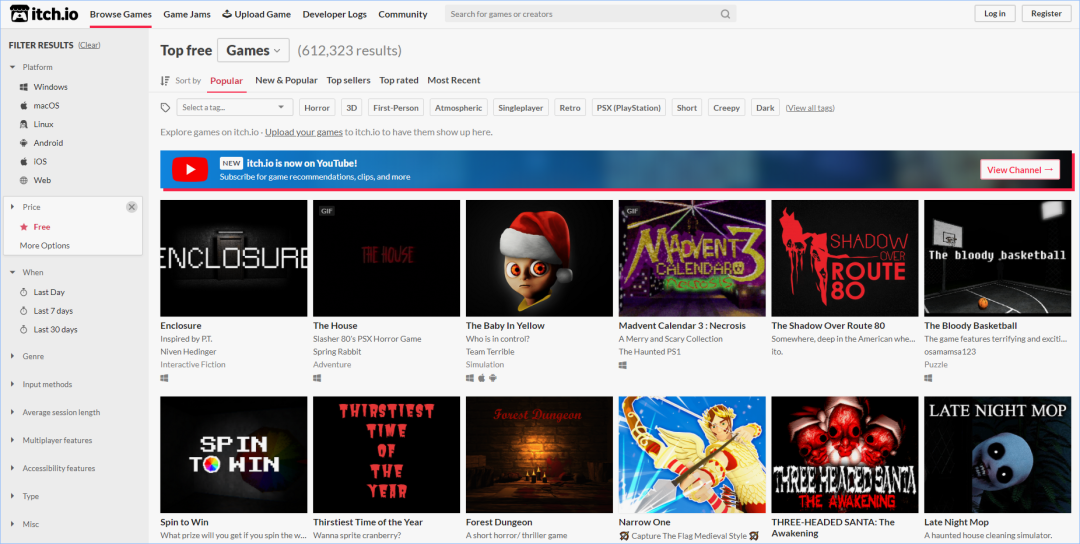Sort by Top rated

[399, 80]
